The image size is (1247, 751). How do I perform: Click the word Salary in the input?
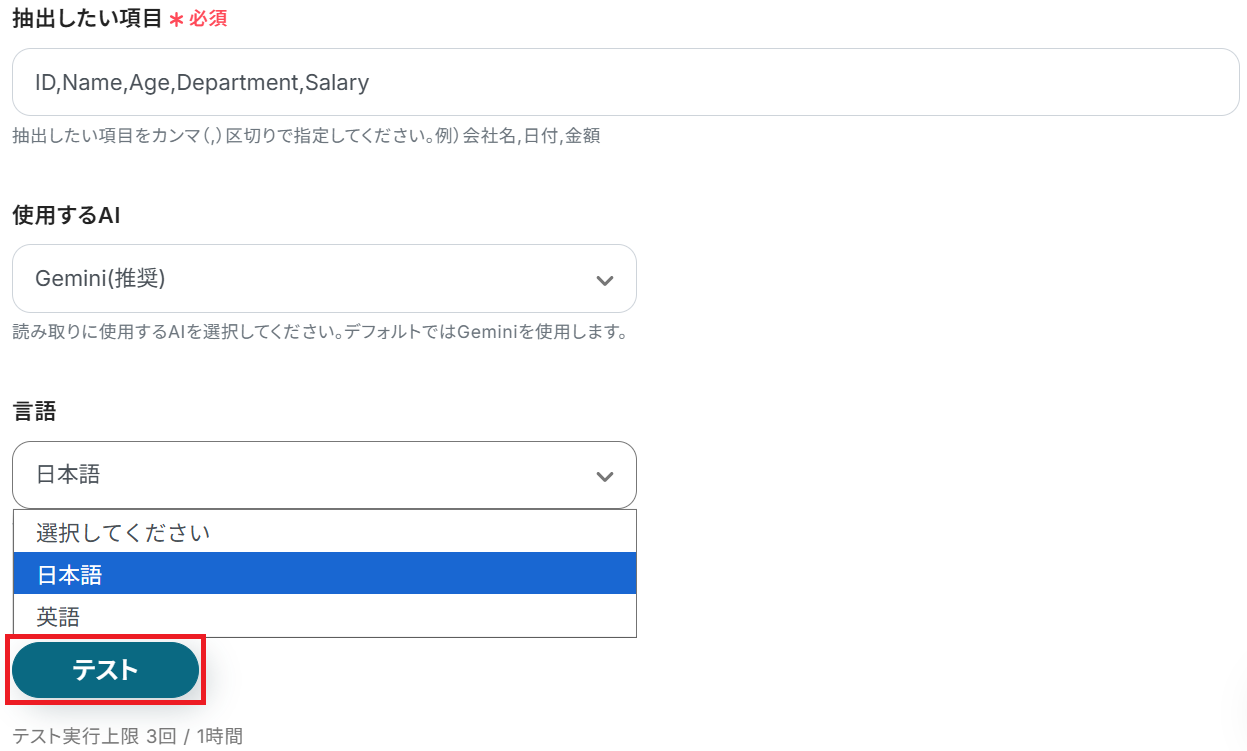click(x=337, y=83)
